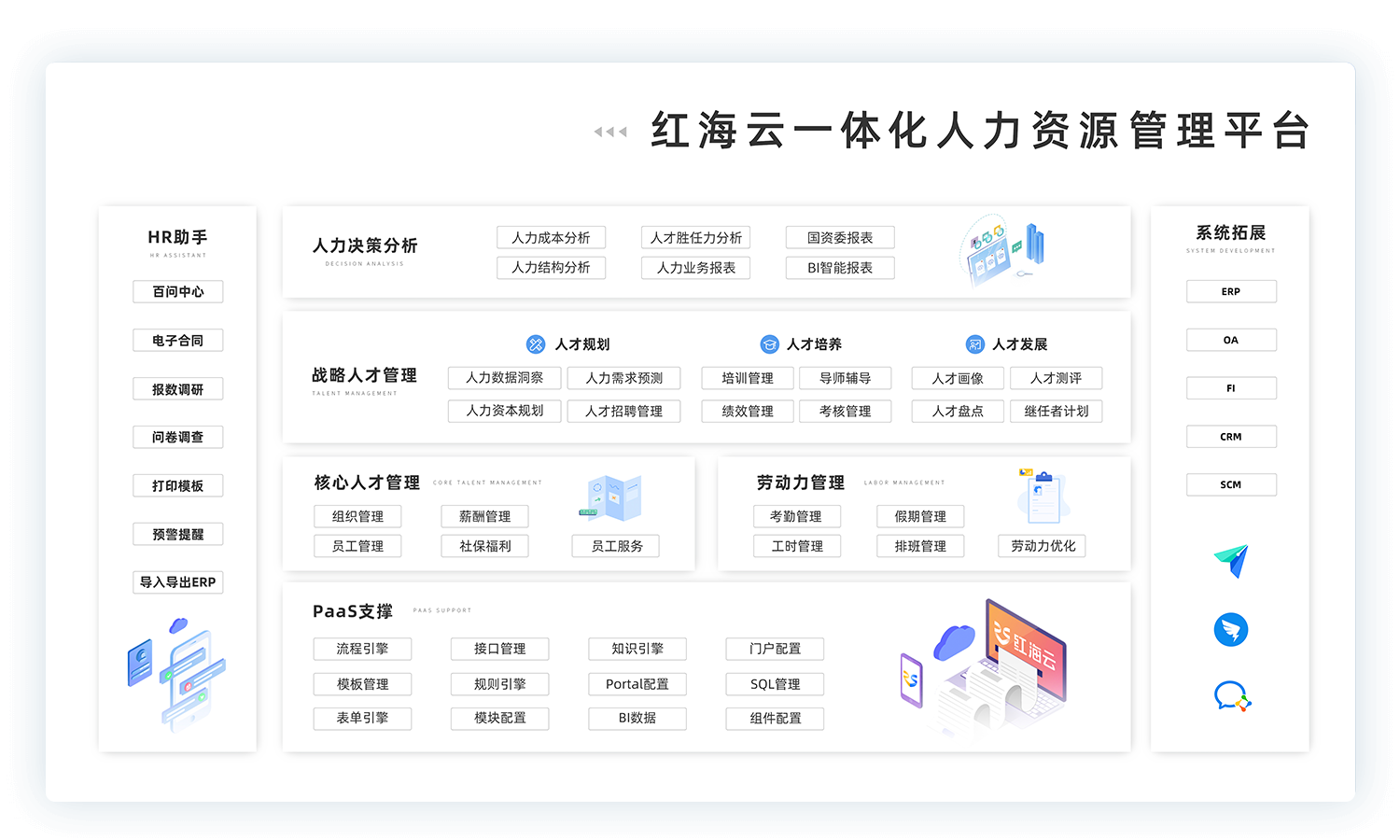This screenshot has height=840, width=1400.
Task: Click 导入导出ERP button
Action: click(x=178, y=582)
